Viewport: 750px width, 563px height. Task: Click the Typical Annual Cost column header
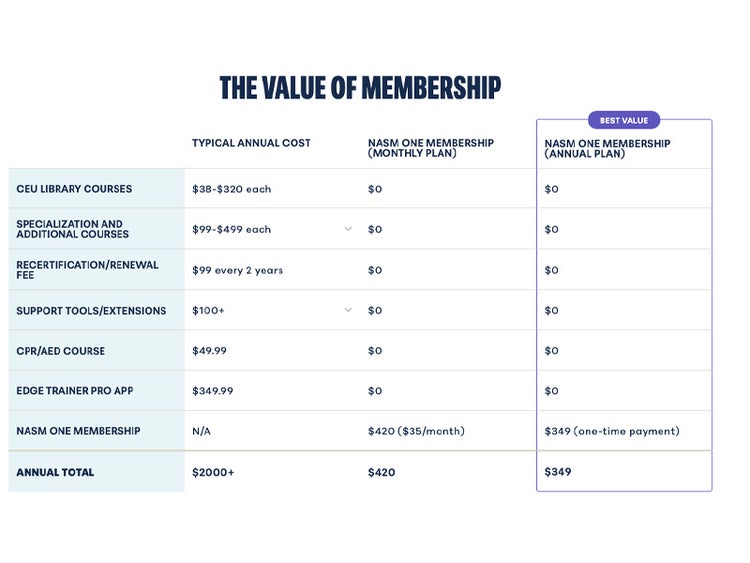click(x=251, y=144)
